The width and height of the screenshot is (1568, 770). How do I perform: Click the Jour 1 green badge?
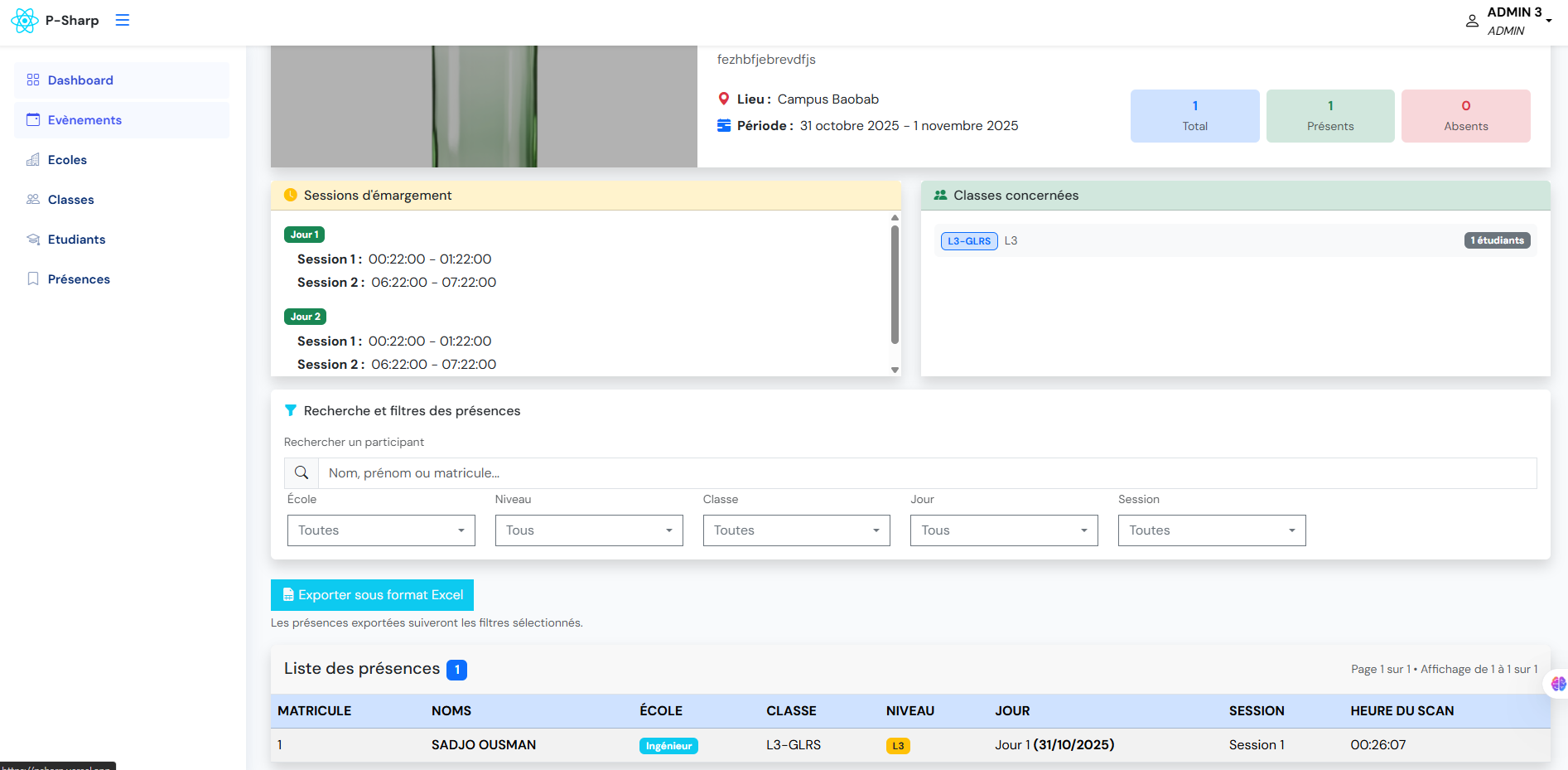pos(304,235)
